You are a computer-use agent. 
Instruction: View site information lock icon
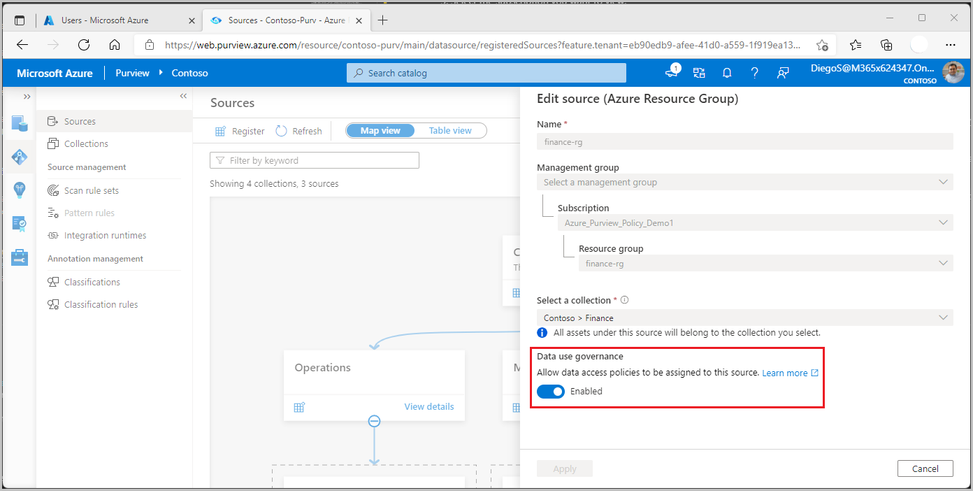[149, 45]
